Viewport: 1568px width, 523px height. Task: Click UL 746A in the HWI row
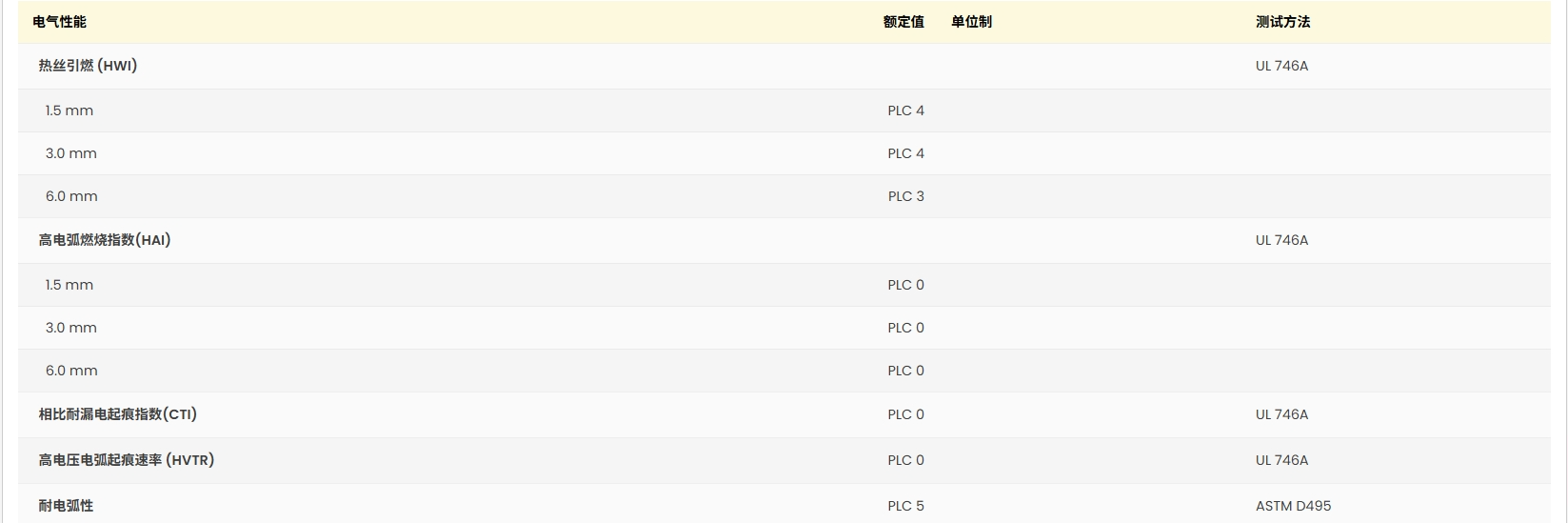[x=1281, y=66]
